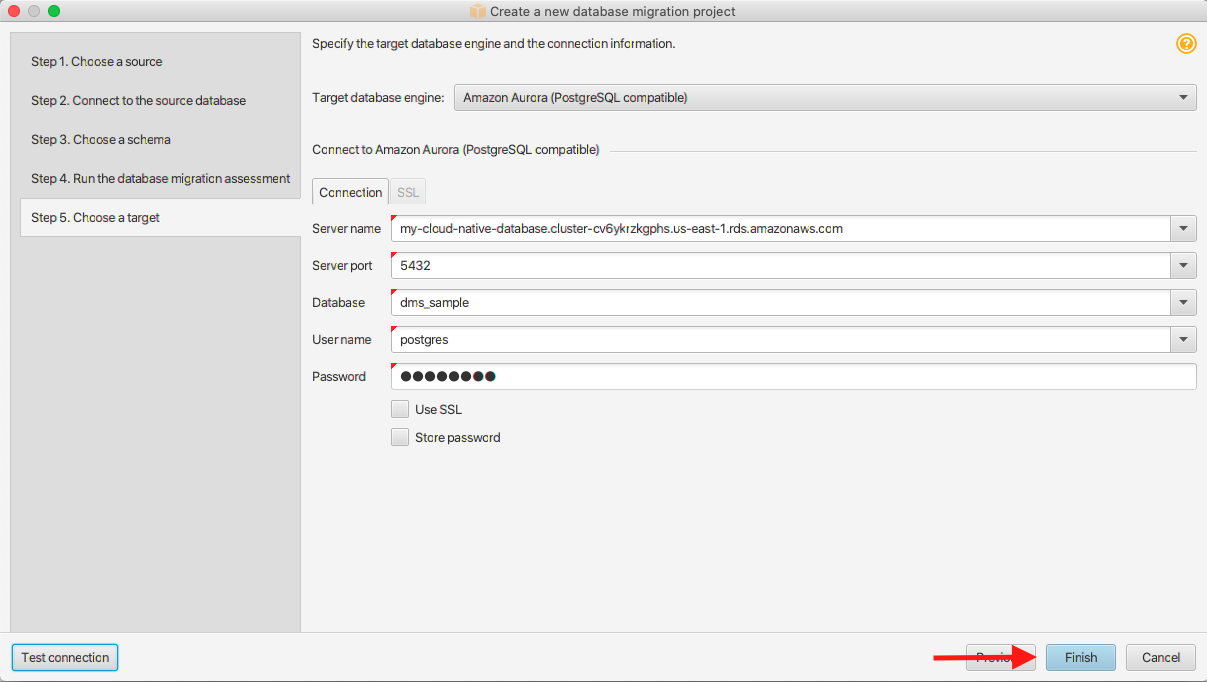Click the Finish button
Image resolution: width=1207 pixels, height=682 pixels.
click(x=1081, y=657)
